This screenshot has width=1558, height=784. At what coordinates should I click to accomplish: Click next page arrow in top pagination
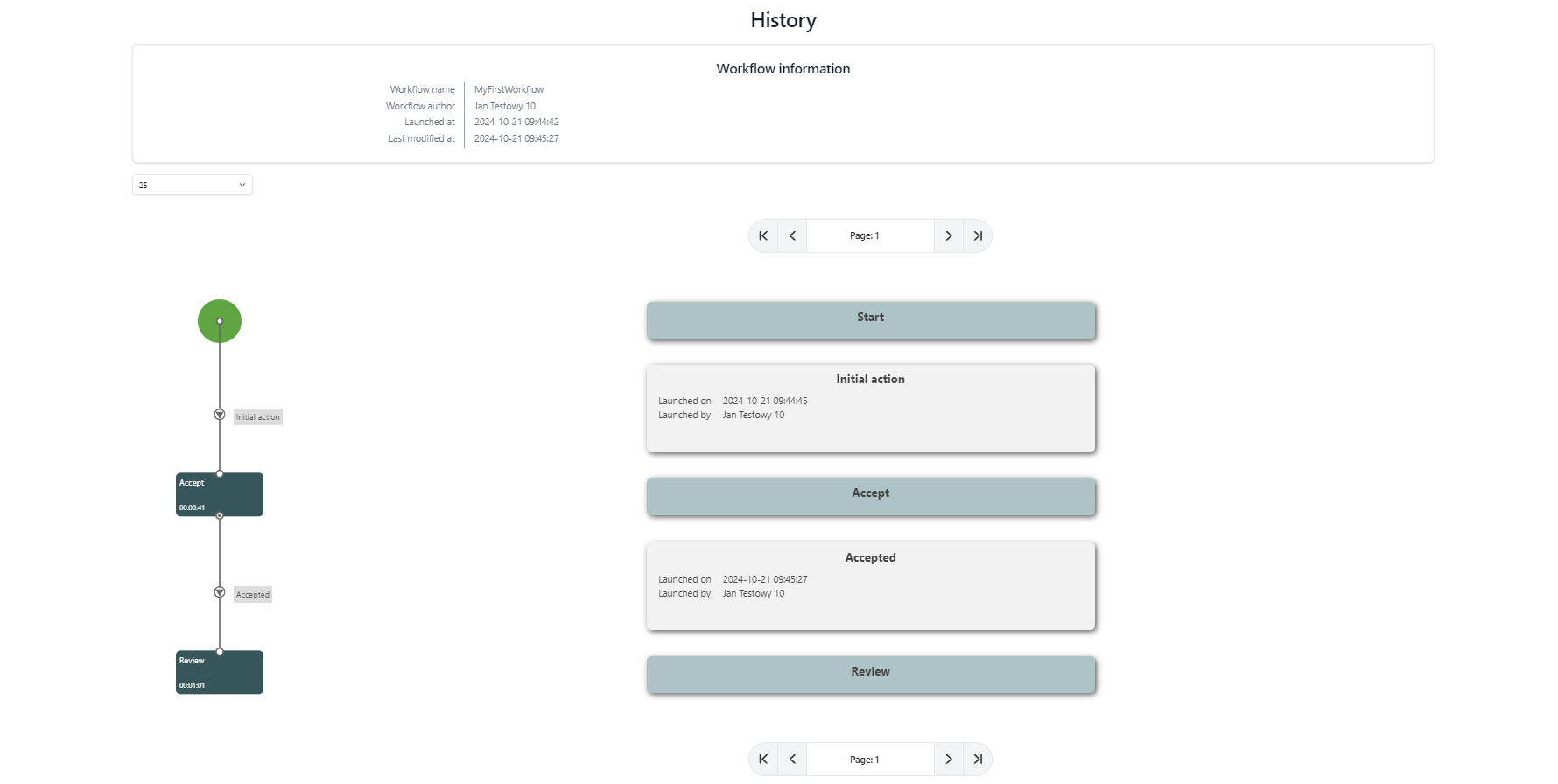[949, 236]
